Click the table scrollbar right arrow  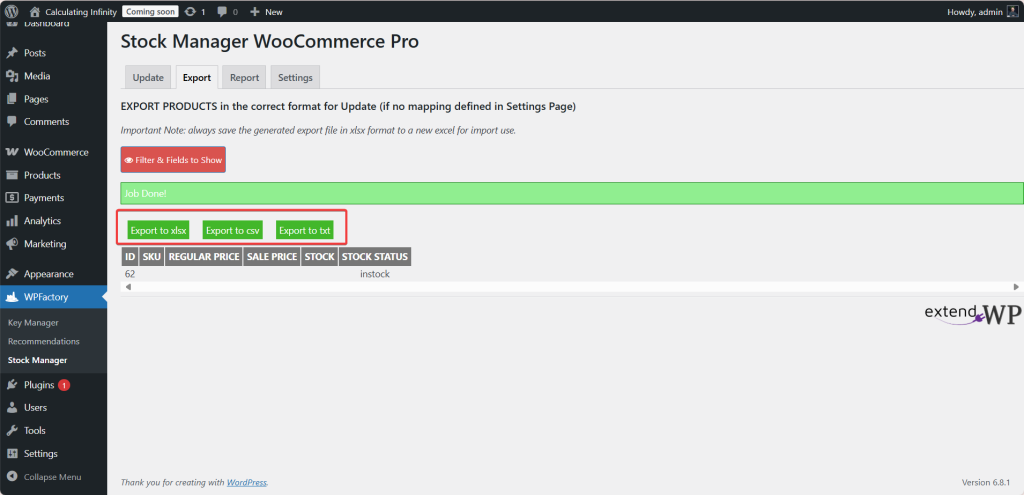click(1016, 287)
